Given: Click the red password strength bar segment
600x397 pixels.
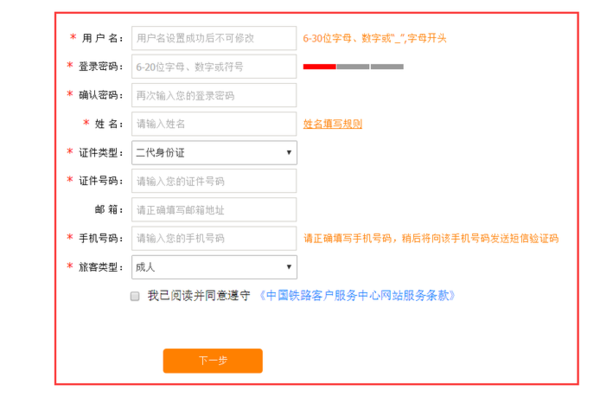Looking at the screenshot, I should tap(320, 67).
